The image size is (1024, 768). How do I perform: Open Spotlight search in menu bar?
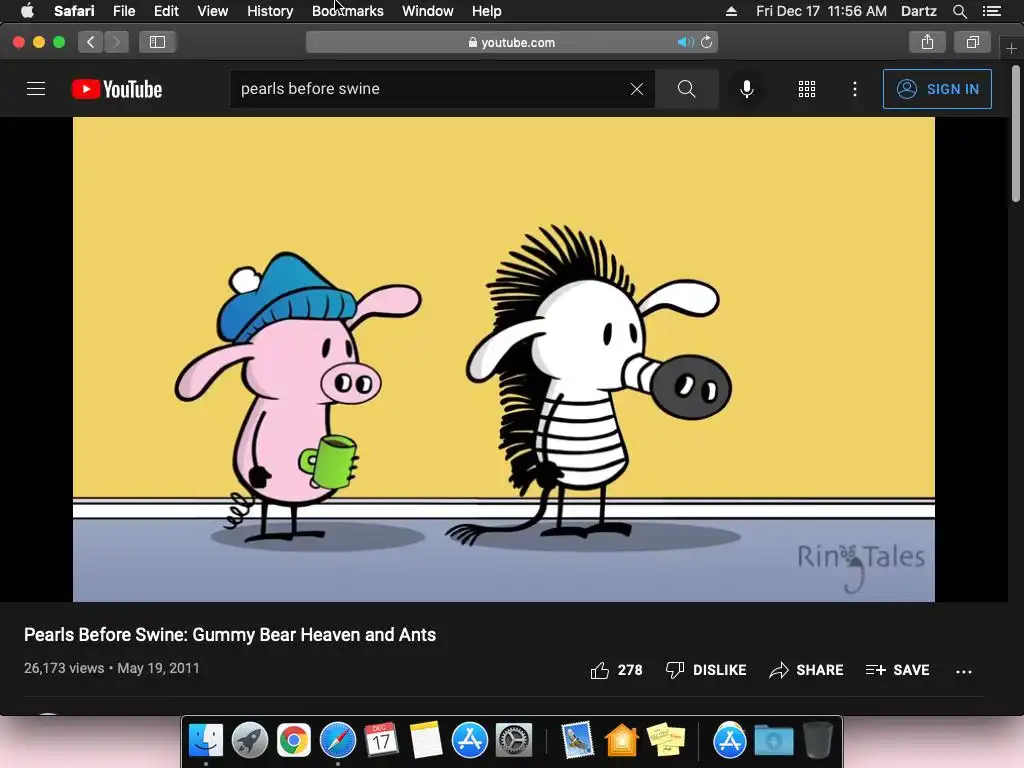coord(959,11)
